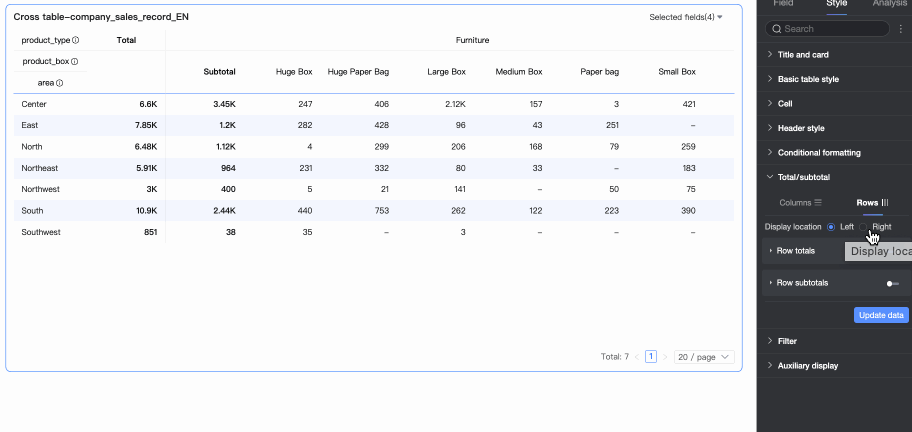
Task: Select the Rows sub-tab
Action: click(x=872, y=202)
